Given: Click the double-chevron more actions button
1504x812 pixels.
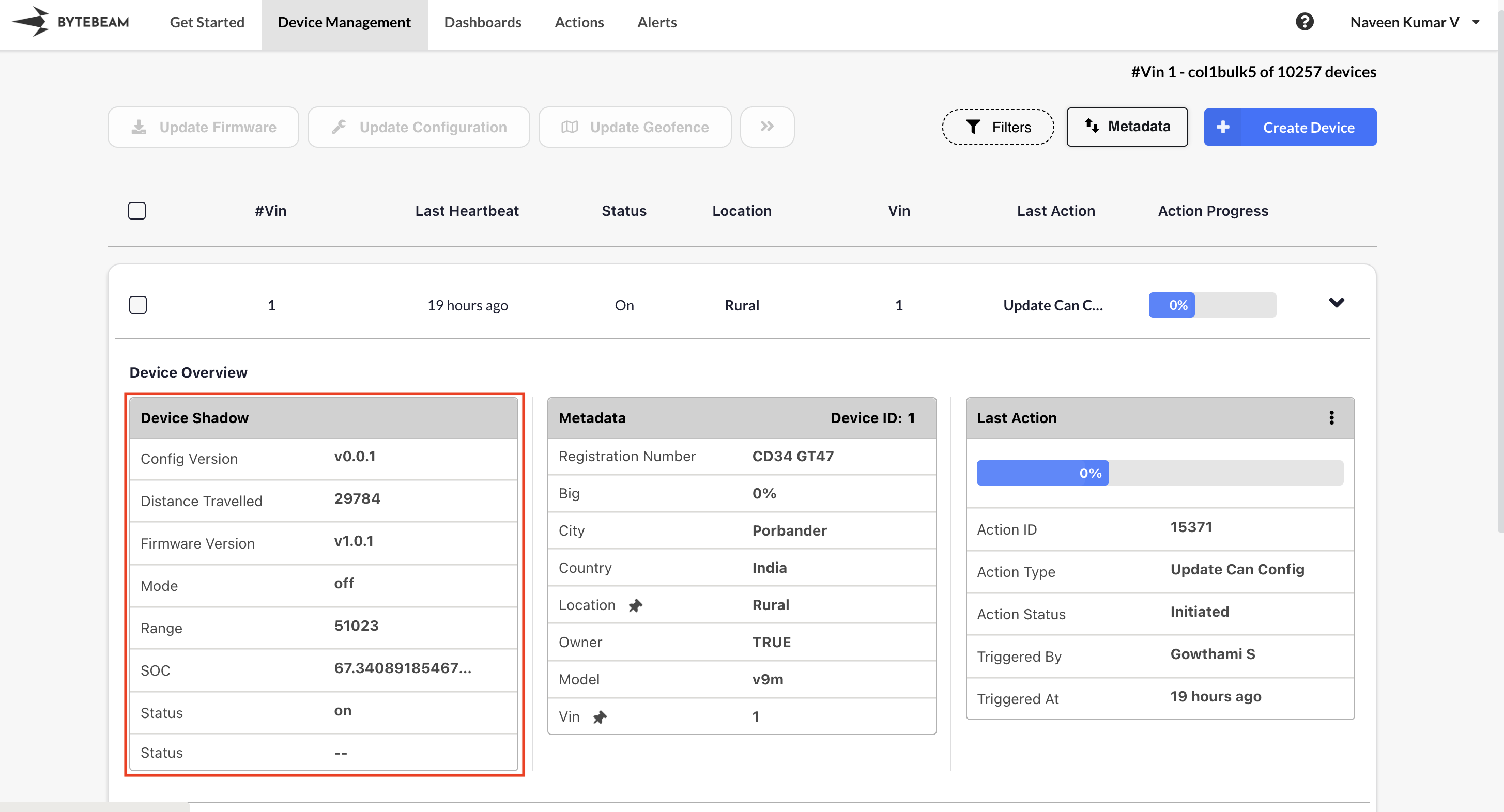Looking at the screenshot, I should tap(766, 127).
